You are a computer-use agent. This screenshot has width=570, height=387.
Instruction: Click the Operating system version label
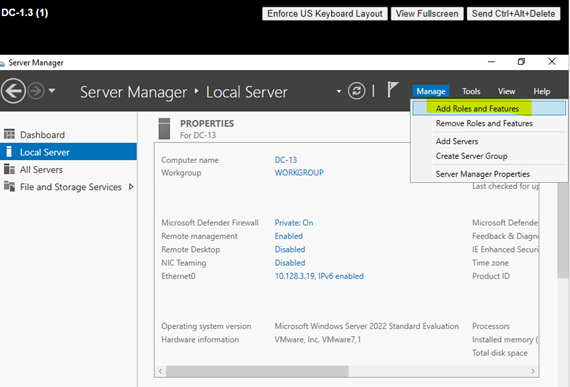pos(206,326)
